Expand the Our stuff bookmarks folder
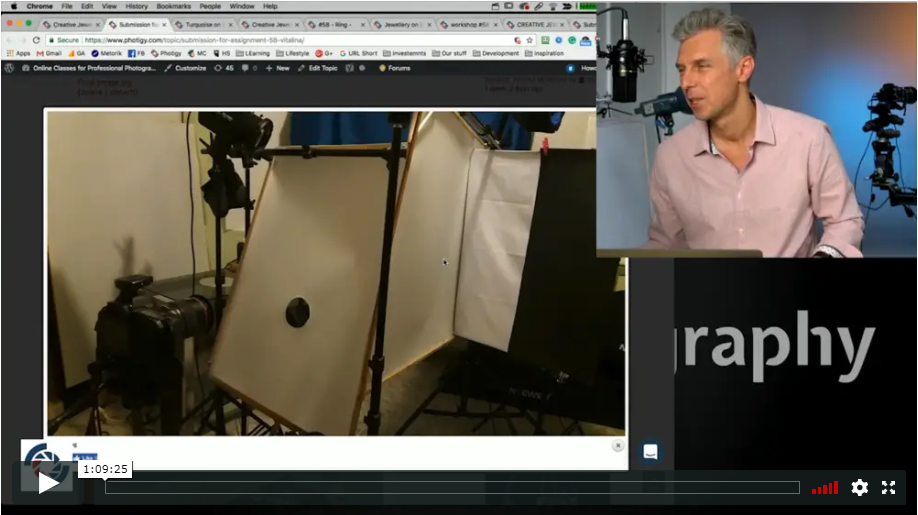Image resolution: width=918 pixels, height=515 pixels. pyautogui.click(x=449, y=53)
